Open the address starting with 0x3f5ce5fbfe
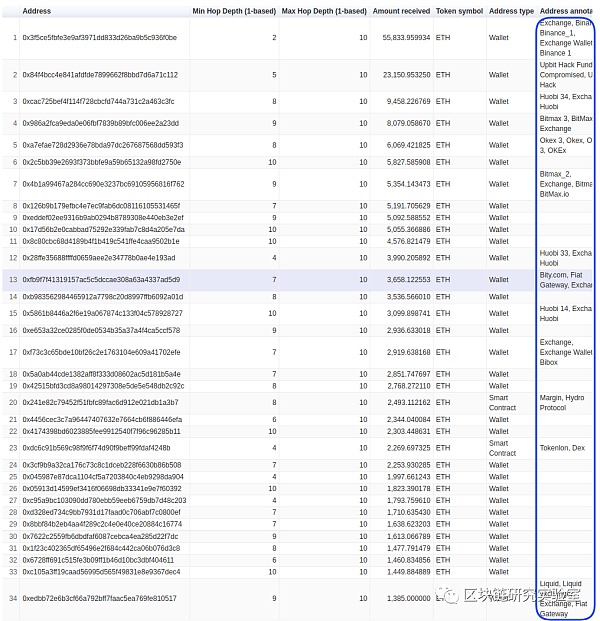The width and height of the screenshot is (600, 621). pyautogui.click(x=99, y=38)
